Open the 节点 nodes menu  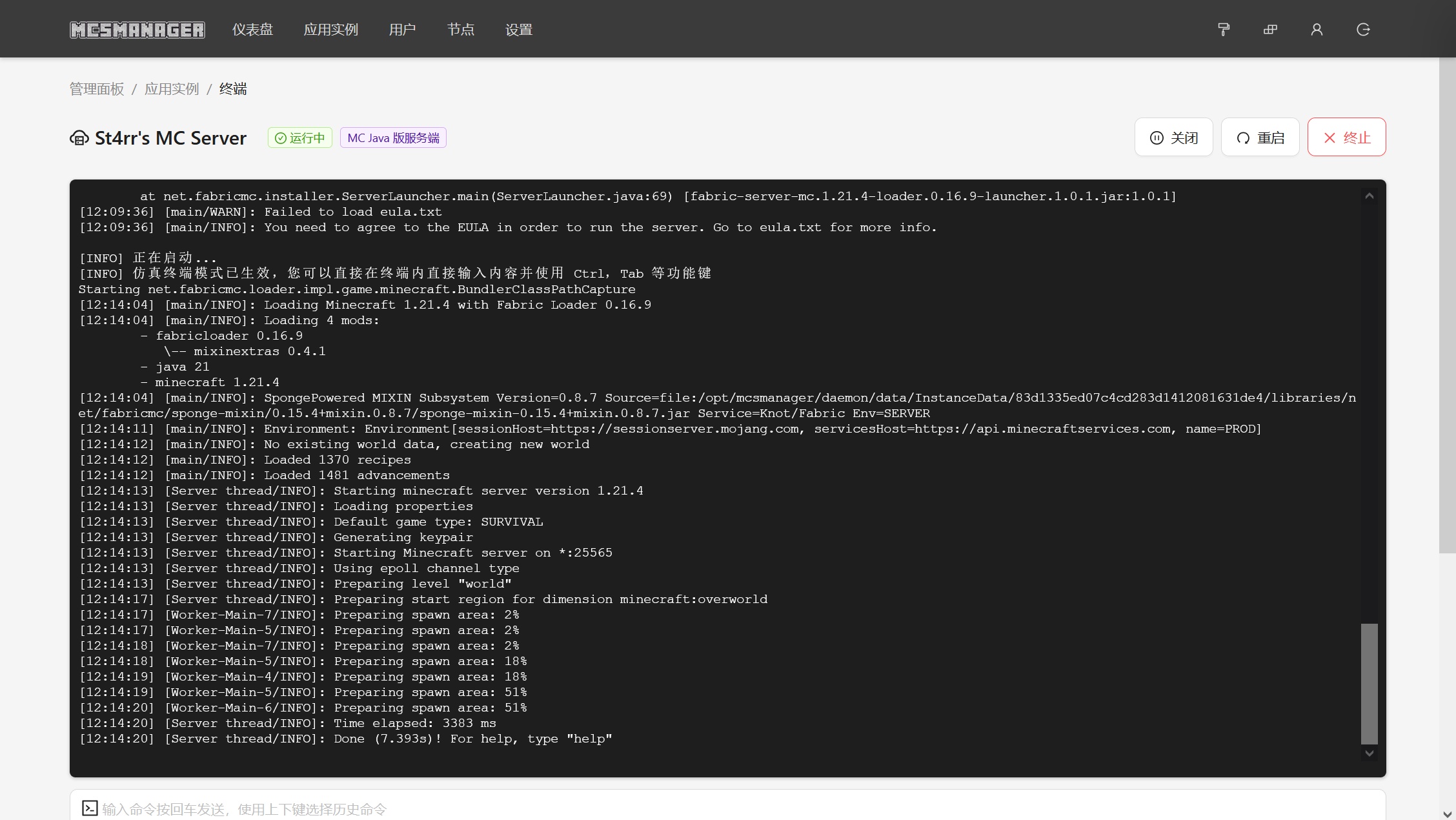coord(461,30)
